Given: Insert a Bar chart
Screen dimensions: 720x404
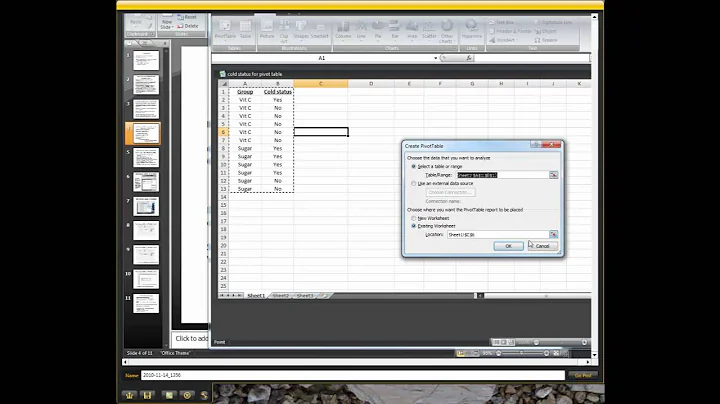Looking at the screenshot, I should 394,30.
